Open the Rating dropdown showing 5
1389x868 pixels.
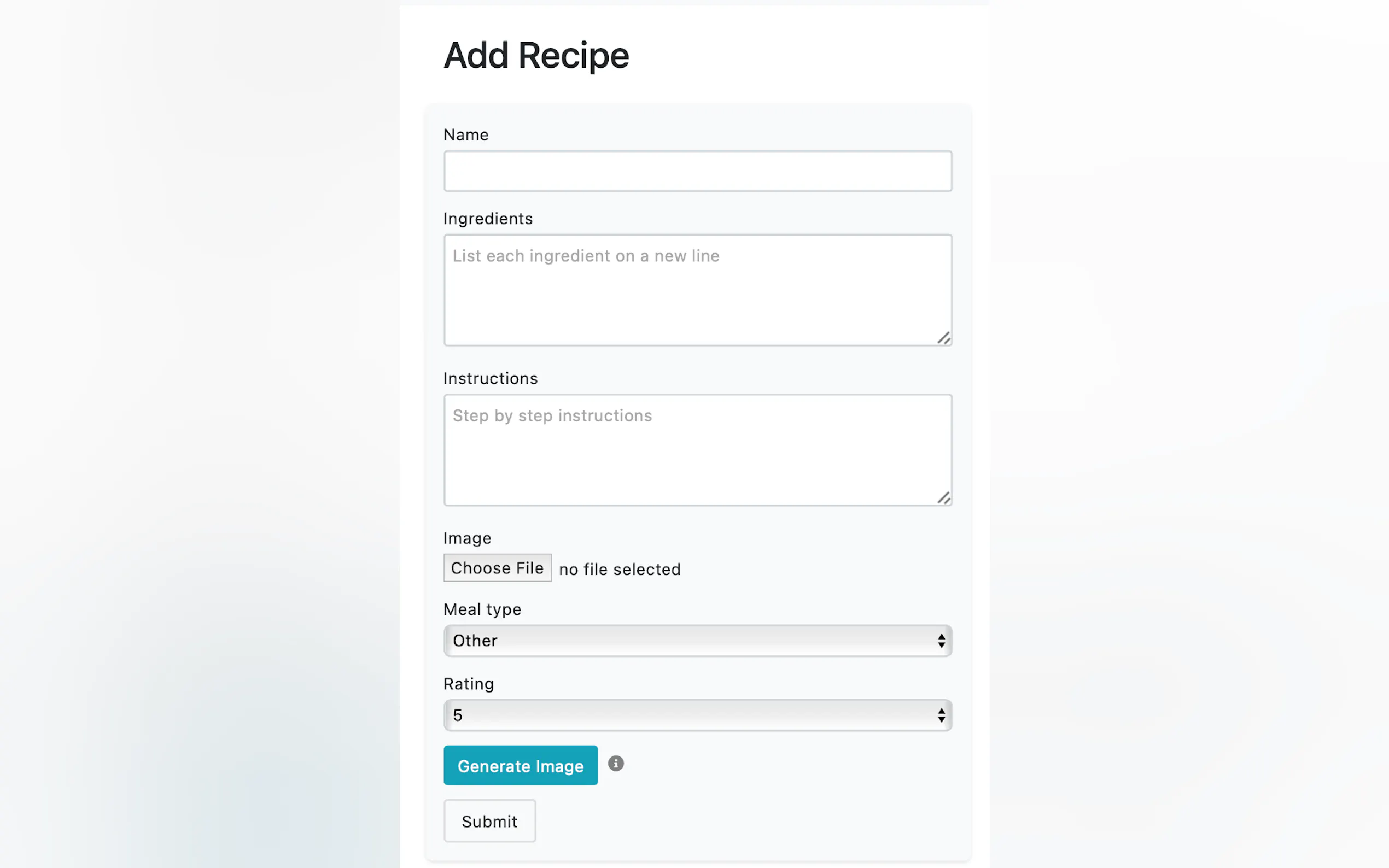point(697,715)
